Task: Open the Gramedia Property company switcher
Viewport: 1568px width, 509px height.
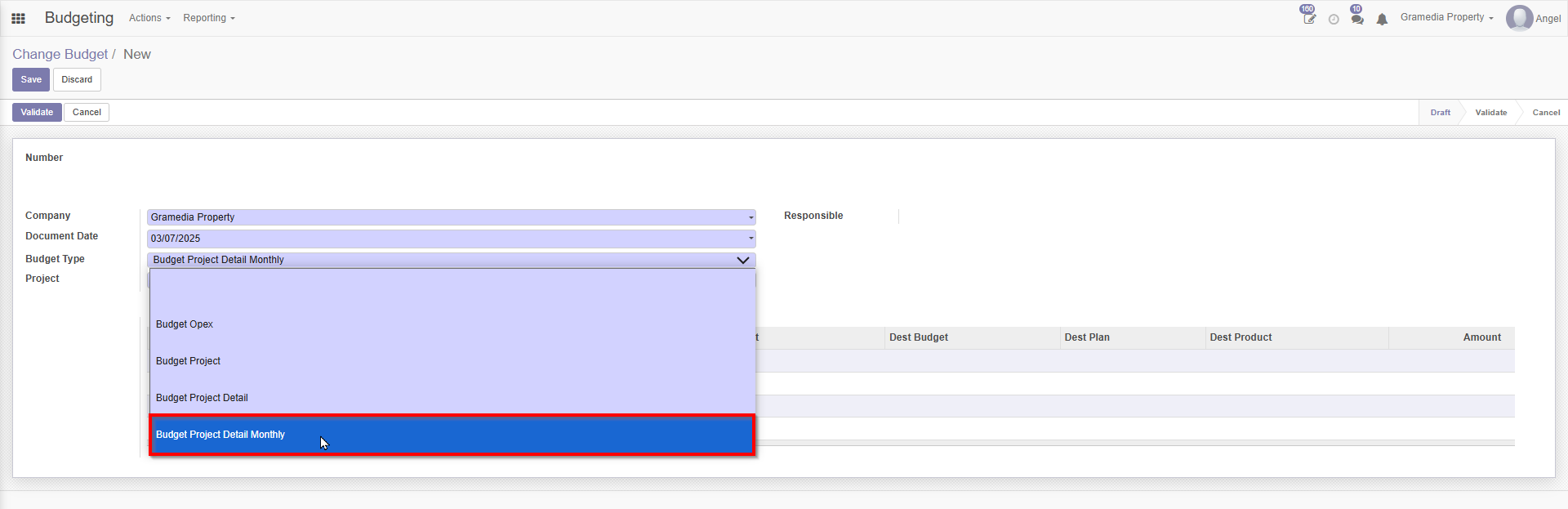Action: pyautogui.click(x=1446, y=17)
